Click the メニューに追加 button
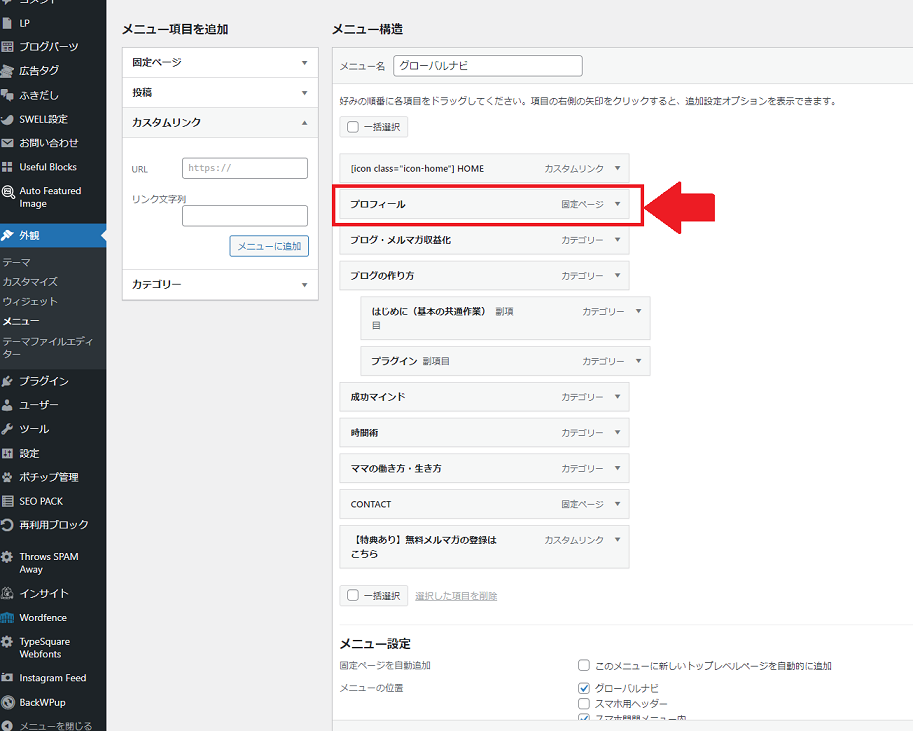 tap(269, 246)
